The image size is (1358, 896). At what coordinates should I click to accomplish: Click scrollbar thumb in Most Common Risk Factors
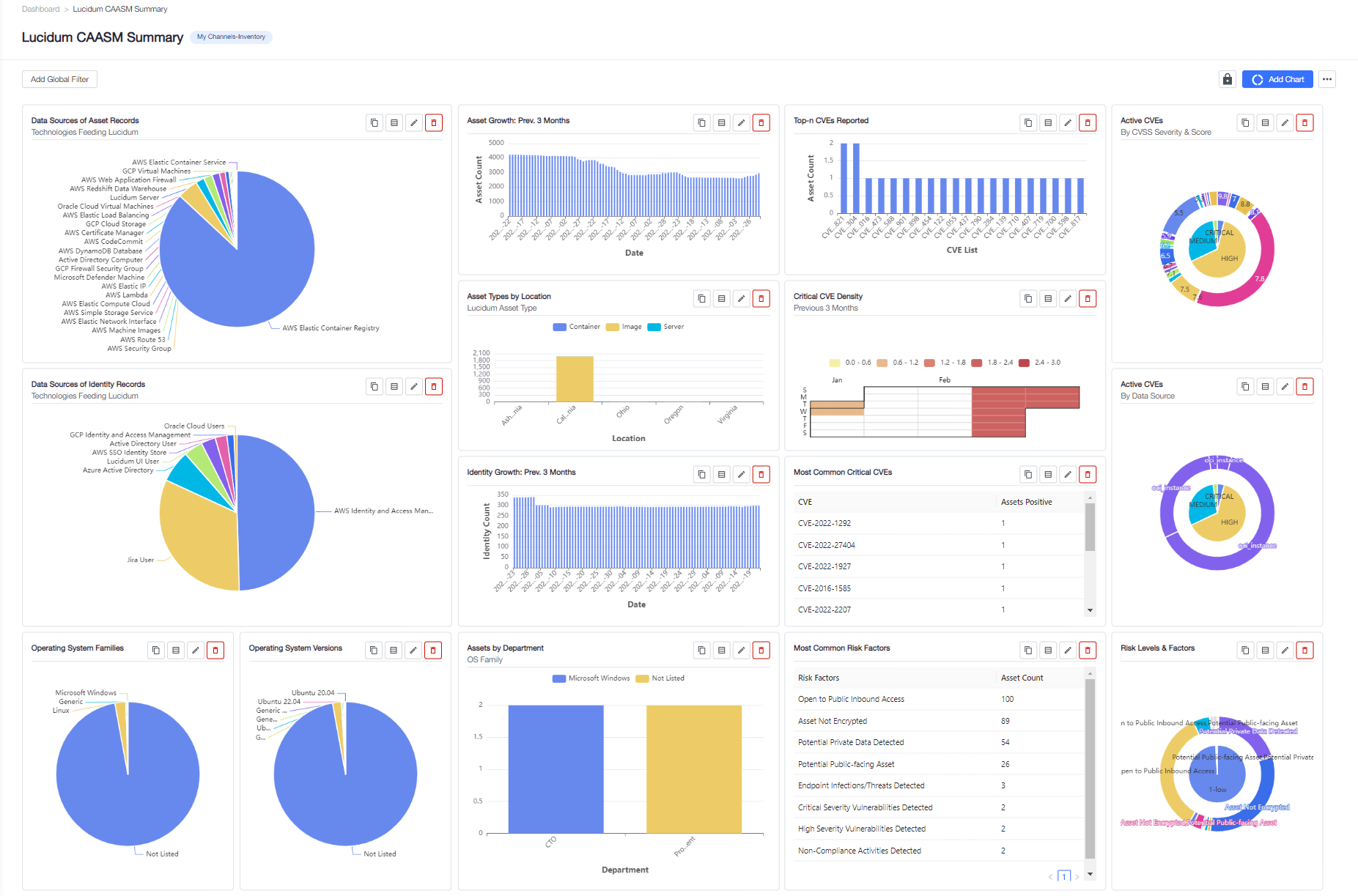1090,768
